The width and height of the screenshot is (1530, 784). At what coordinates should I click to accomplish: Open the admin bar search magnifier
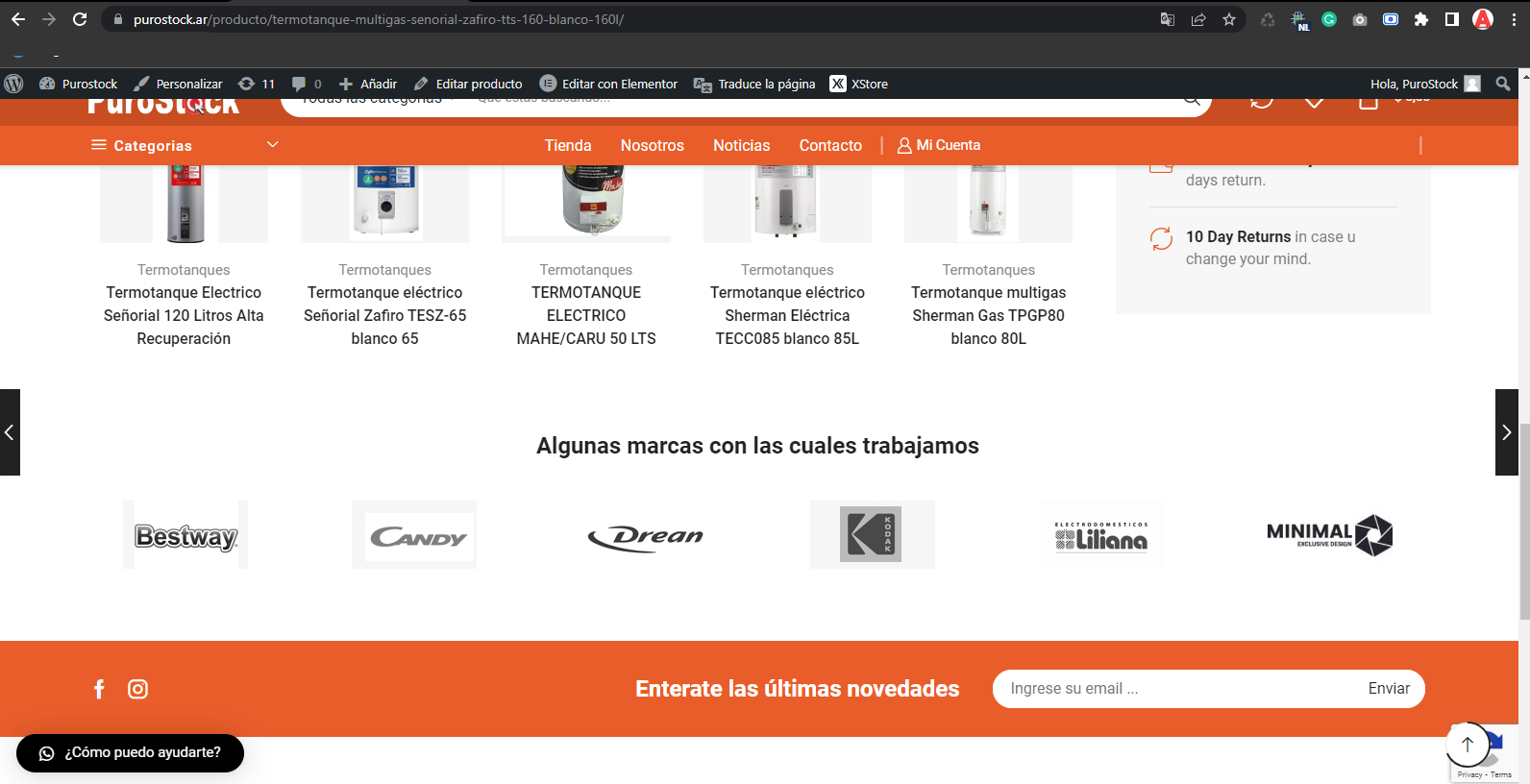point(1503,84)
